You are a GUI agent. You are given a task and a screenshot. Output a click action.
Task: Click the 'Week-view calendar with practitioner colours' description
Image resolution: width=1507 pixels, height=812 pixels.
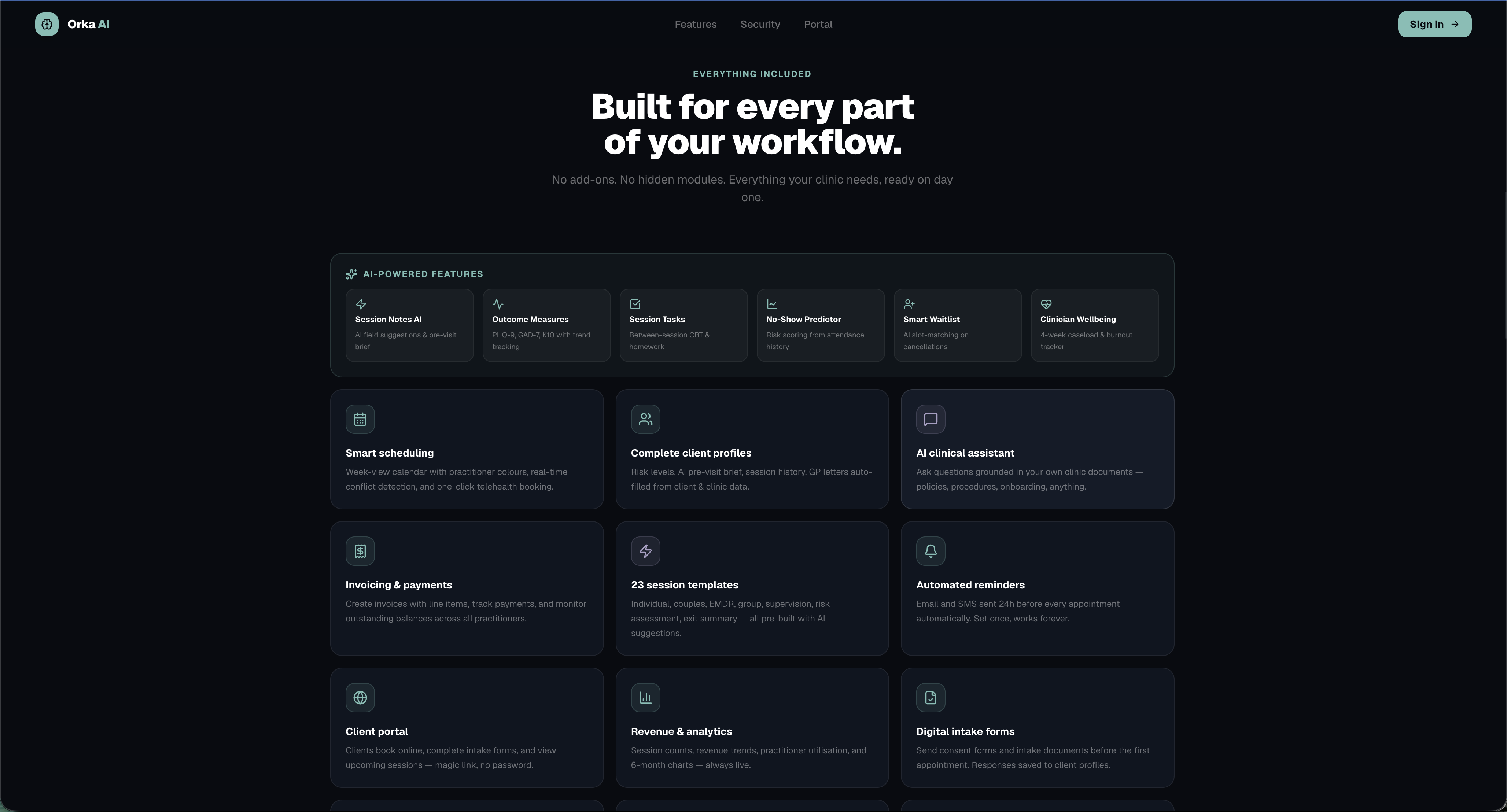point(456,479)
